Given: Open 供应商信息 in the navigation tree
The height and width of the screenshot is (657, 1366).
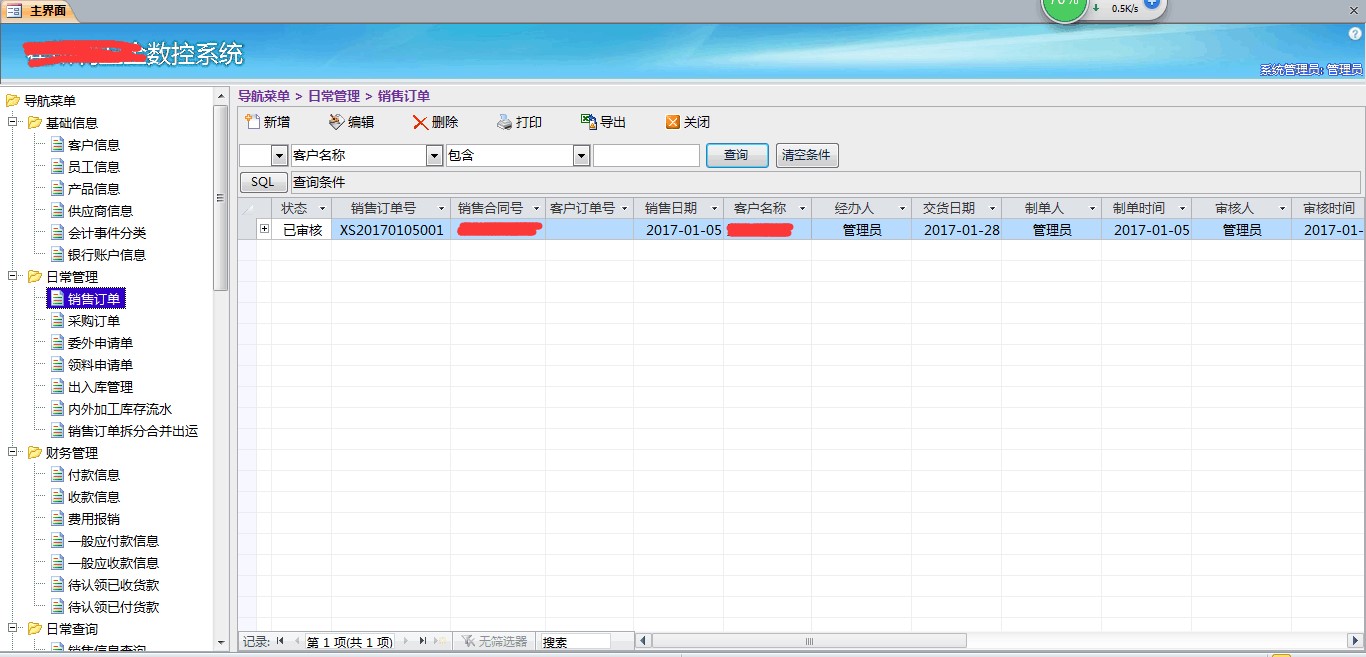Looking at the screenshot, I should 100,211.
